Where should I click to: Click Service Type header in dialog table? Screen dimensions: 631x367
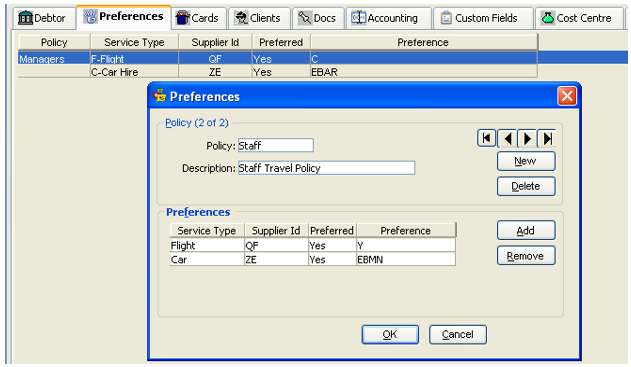click(207, 231)
